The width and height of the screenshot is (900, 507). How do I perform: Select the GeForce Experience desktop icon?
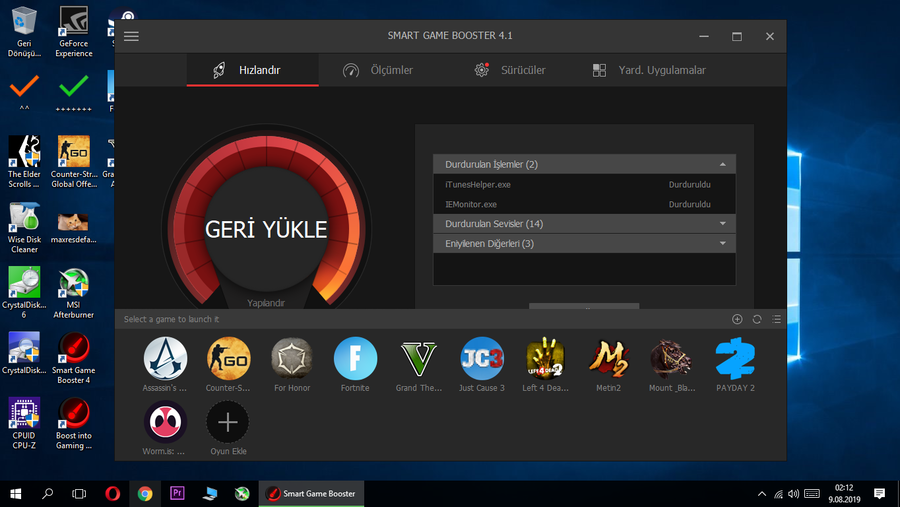tap(73, 32)
